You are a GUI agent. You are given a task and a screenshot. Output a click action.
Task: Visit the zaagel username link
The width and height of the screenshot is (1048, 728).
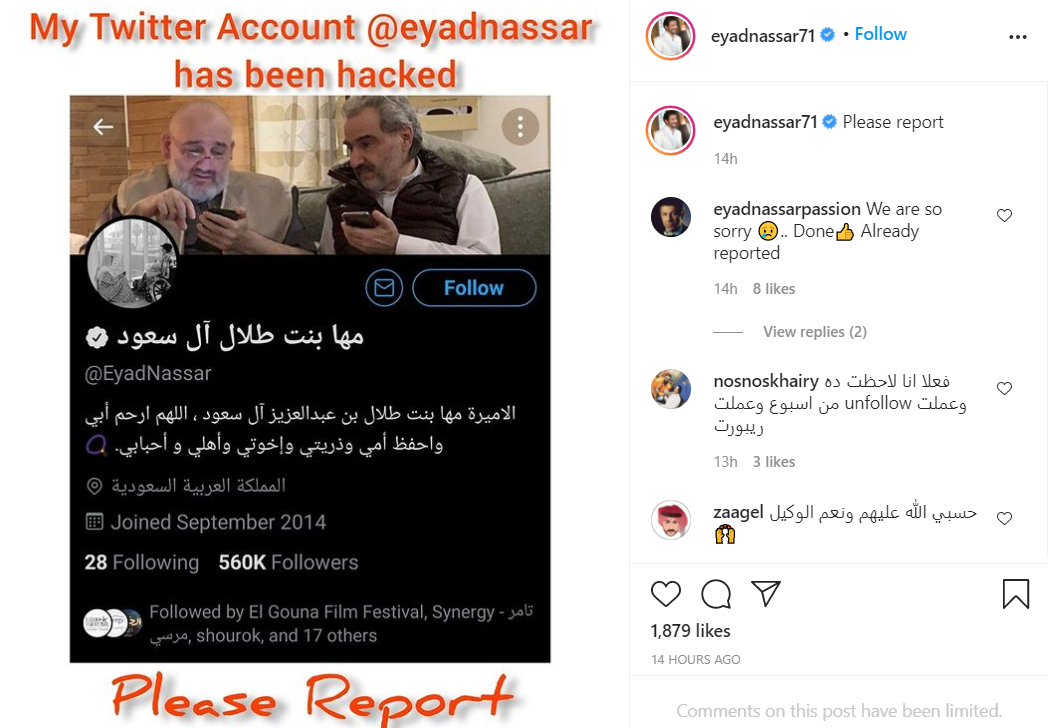tap(738, 512)
